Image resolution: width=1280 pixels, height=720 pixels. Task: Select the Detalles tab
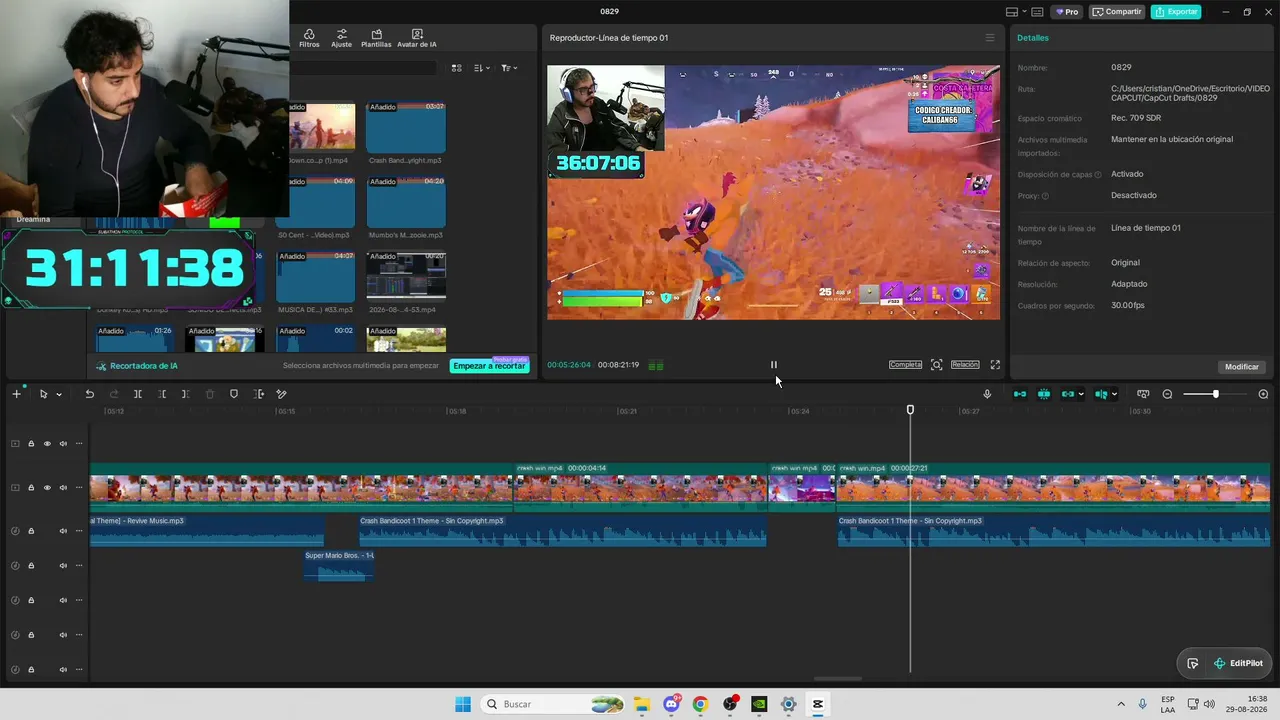1033,38
